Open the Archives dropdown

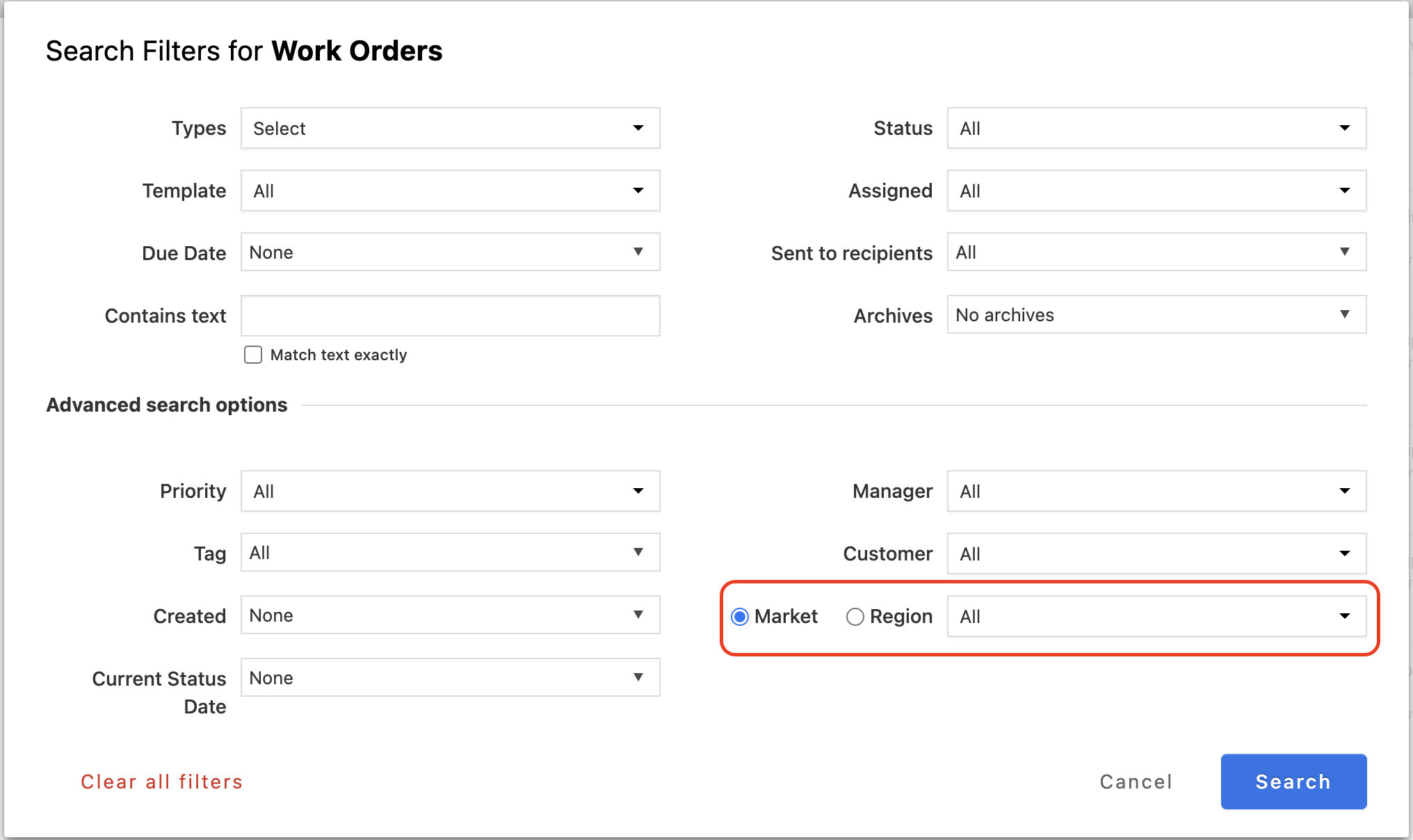click(x=1156, y=315)
